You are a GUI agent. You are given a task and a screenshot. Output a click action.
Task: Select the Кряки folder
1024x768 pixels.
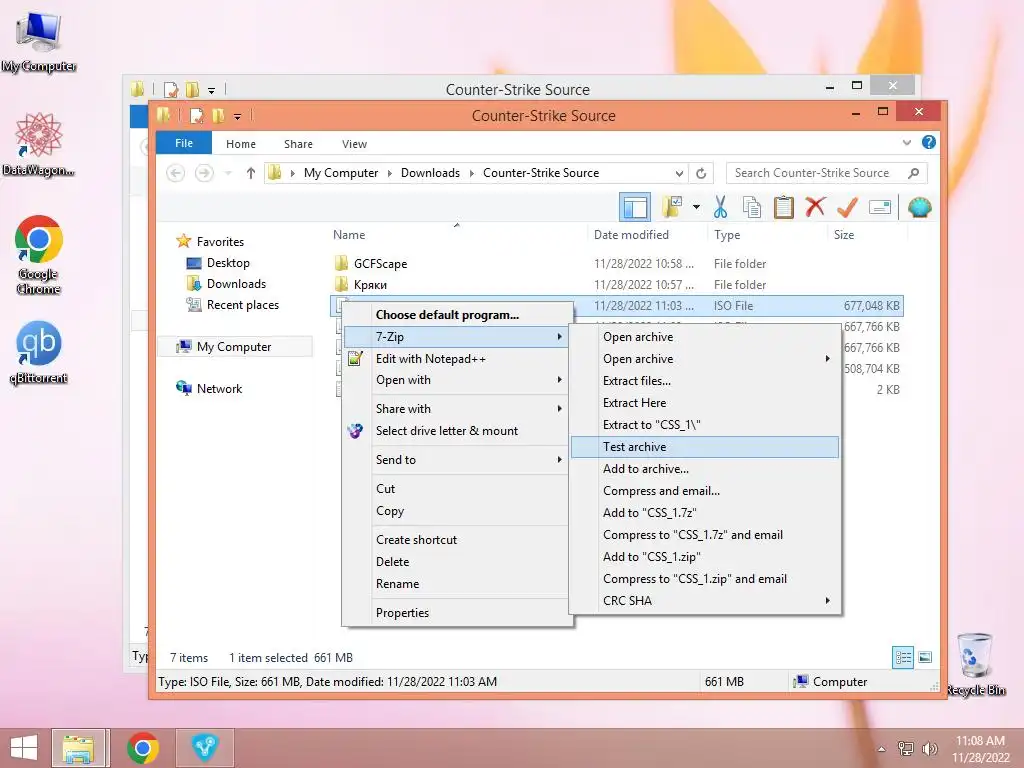pos(370,285)
